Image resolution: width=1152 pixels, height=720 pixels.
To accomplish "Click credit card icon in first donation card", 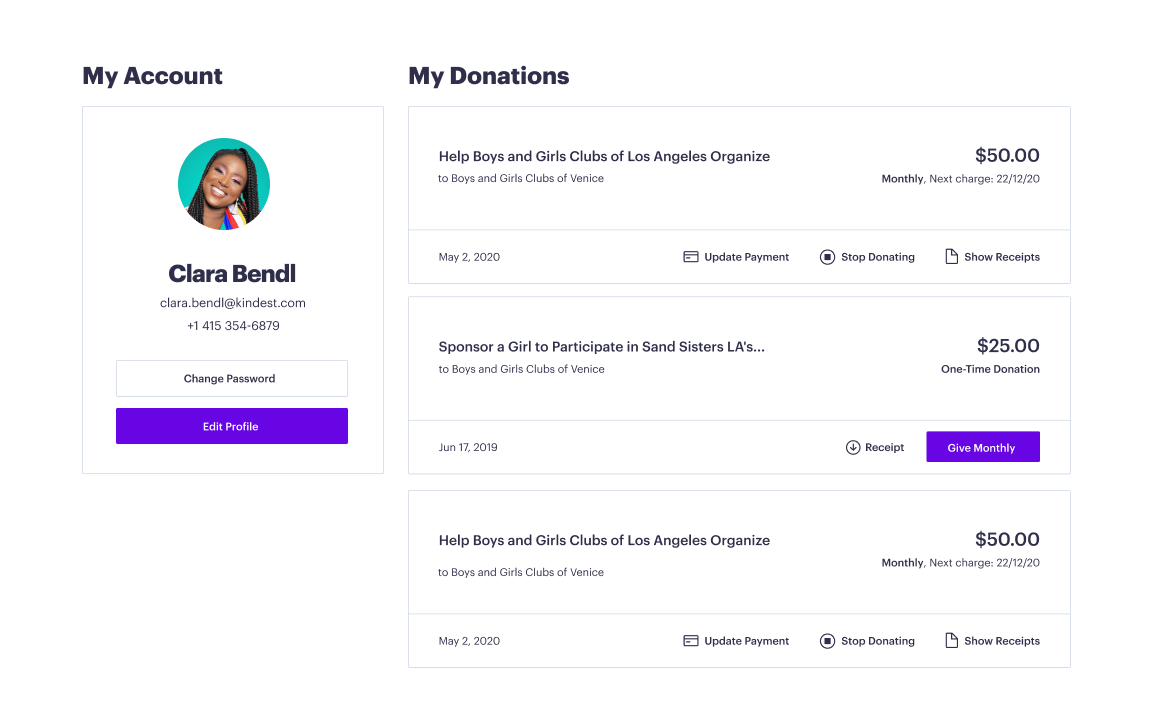I will (x=690, y=257).
